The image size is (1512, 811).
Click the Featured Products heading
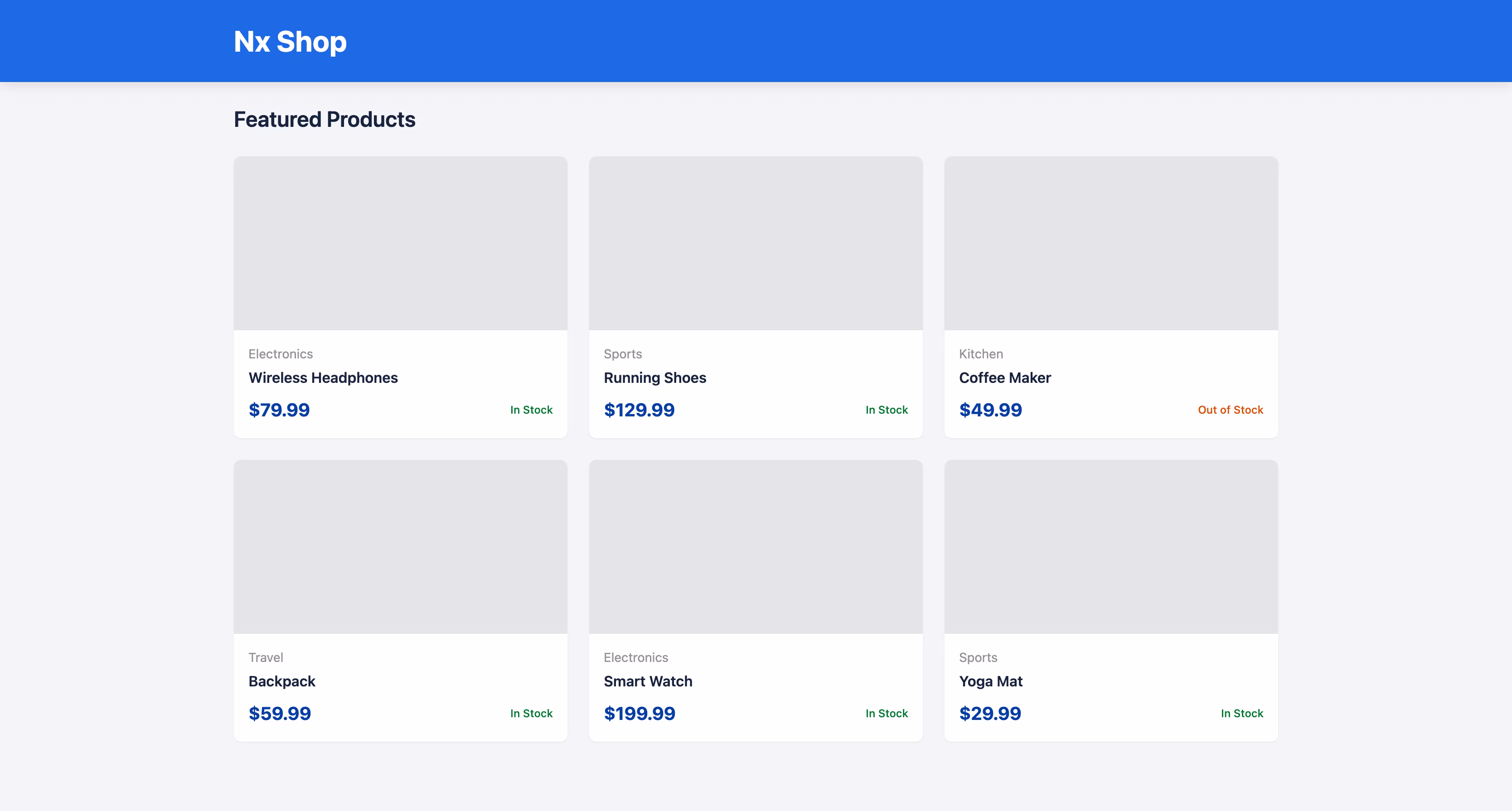[x=325, y=119]
